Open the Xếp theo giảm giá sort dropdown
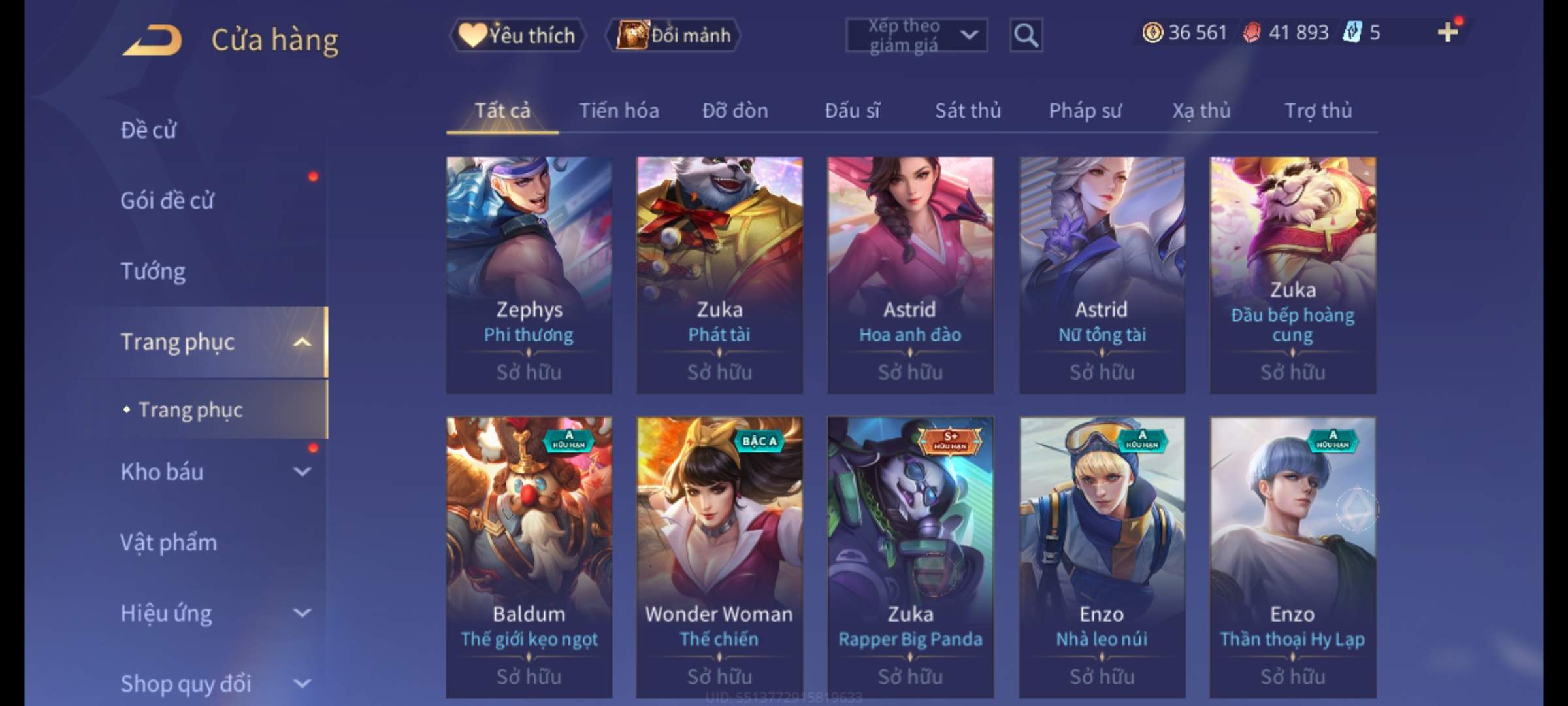Screen dimensions: 1568x706 coord(917,35)
